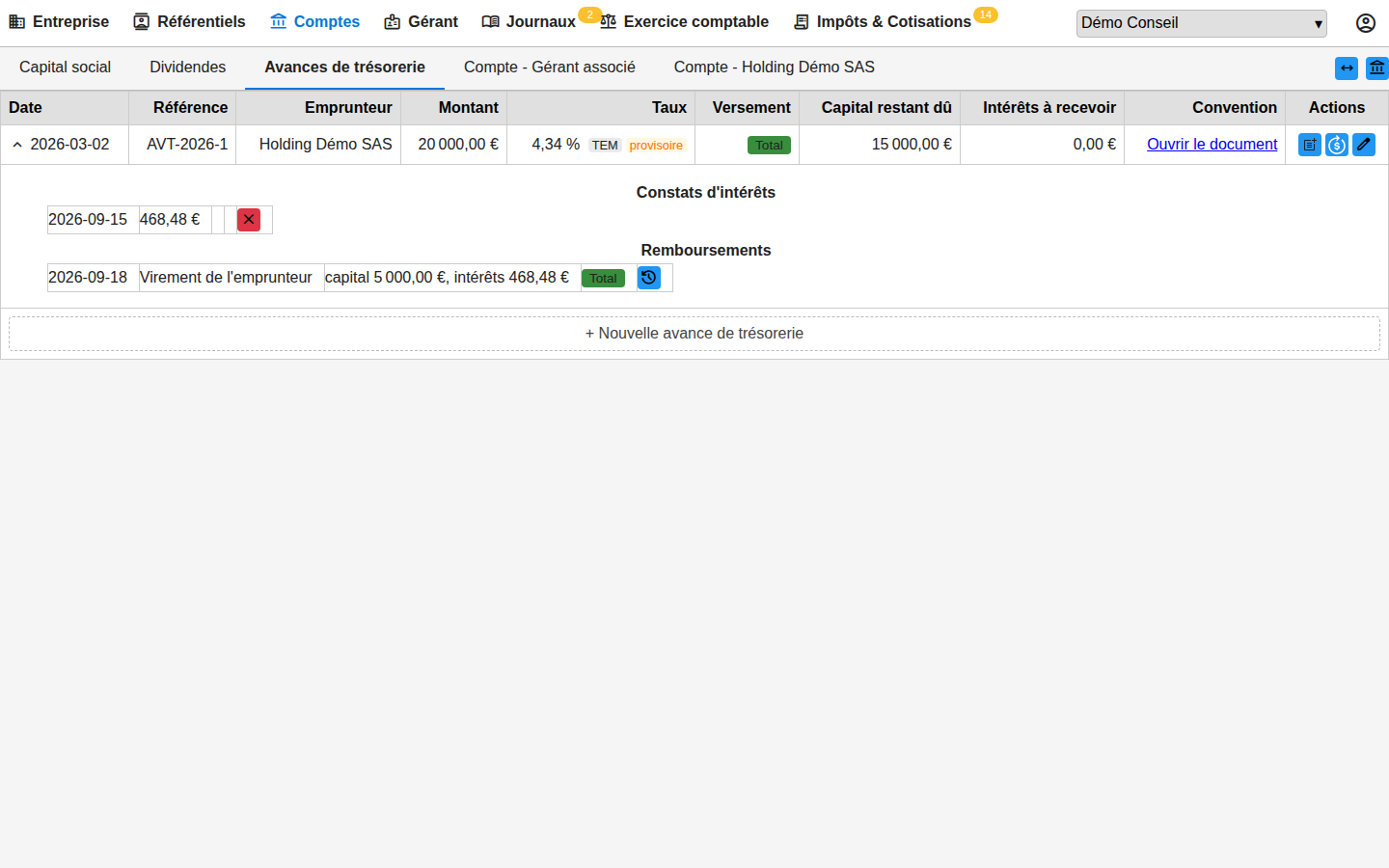The height and width of the screenshot is (868, 1389).
Task: Open the user account profile icon
Action: (1366, 23)
